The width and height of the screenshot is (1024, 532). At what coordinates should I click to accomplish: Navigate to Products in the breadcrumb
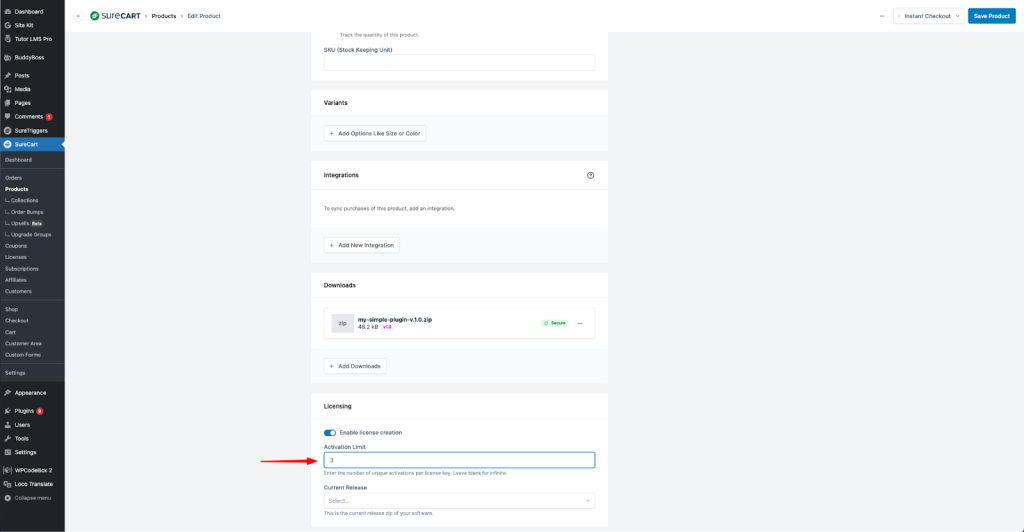[163, 16]
